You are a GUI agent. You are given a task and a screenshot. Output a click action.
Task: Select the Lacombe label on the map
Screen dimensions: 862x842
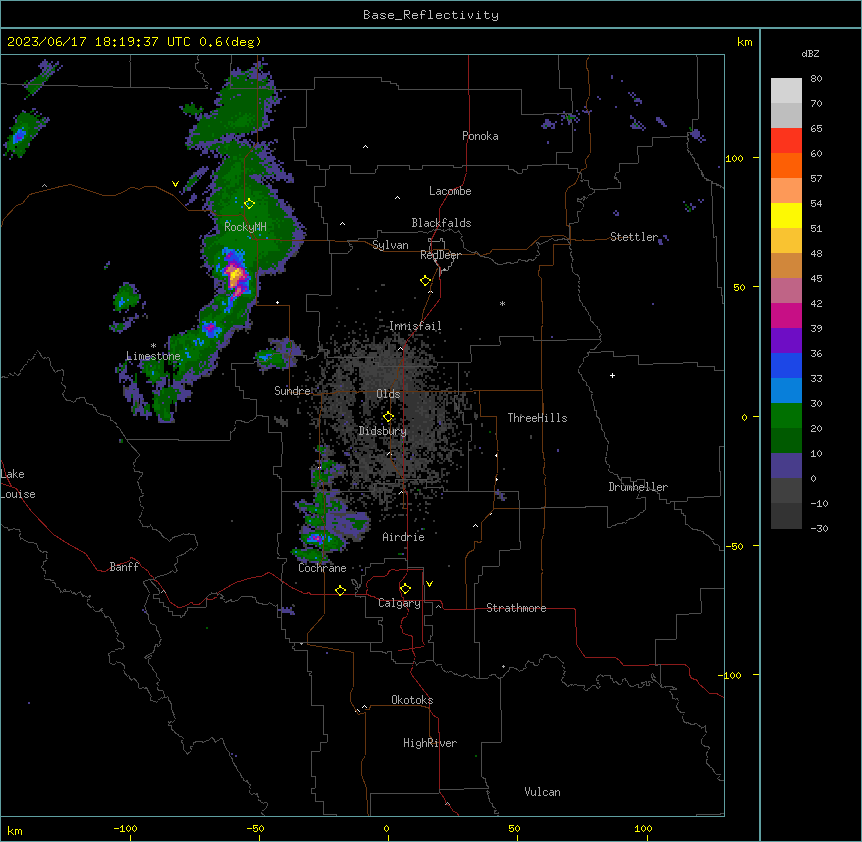coord(450,191)
